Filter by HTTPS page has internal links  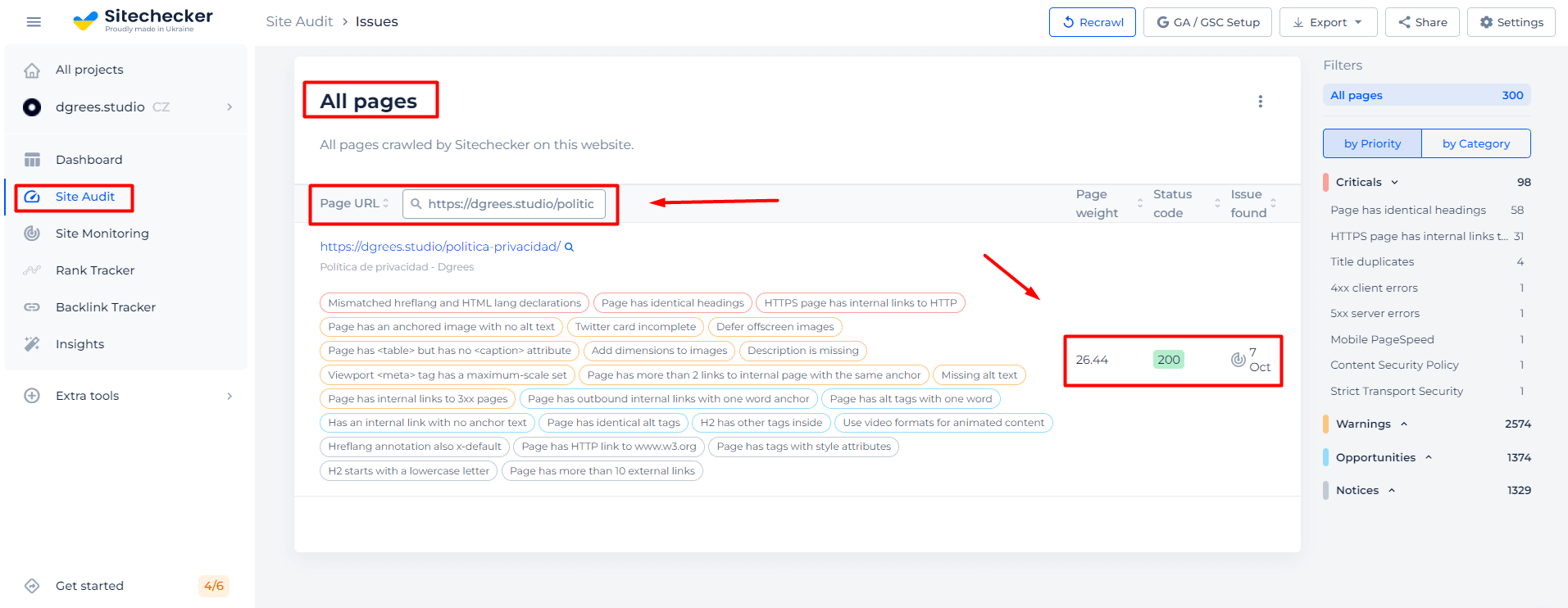click(1426, 236)
